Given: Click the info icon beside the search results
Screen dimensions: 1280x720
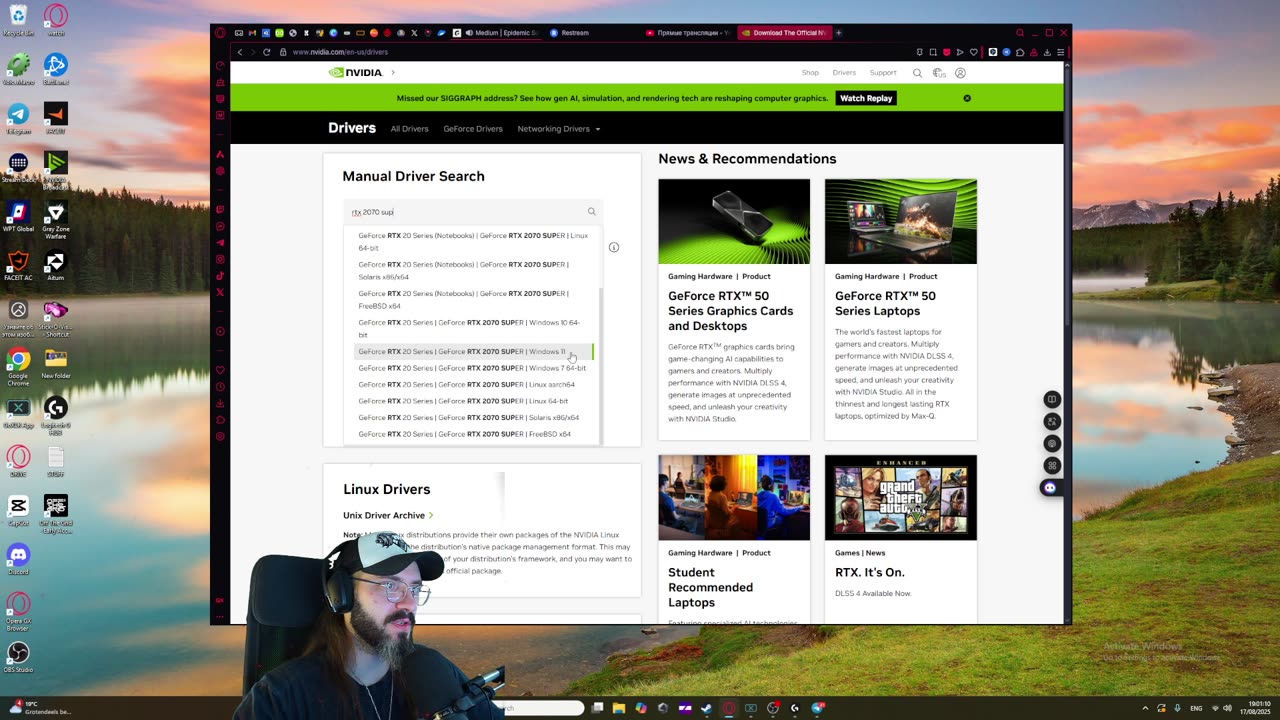Looking at the screenshot, I should pyautogui.click(x=614, y=247).
